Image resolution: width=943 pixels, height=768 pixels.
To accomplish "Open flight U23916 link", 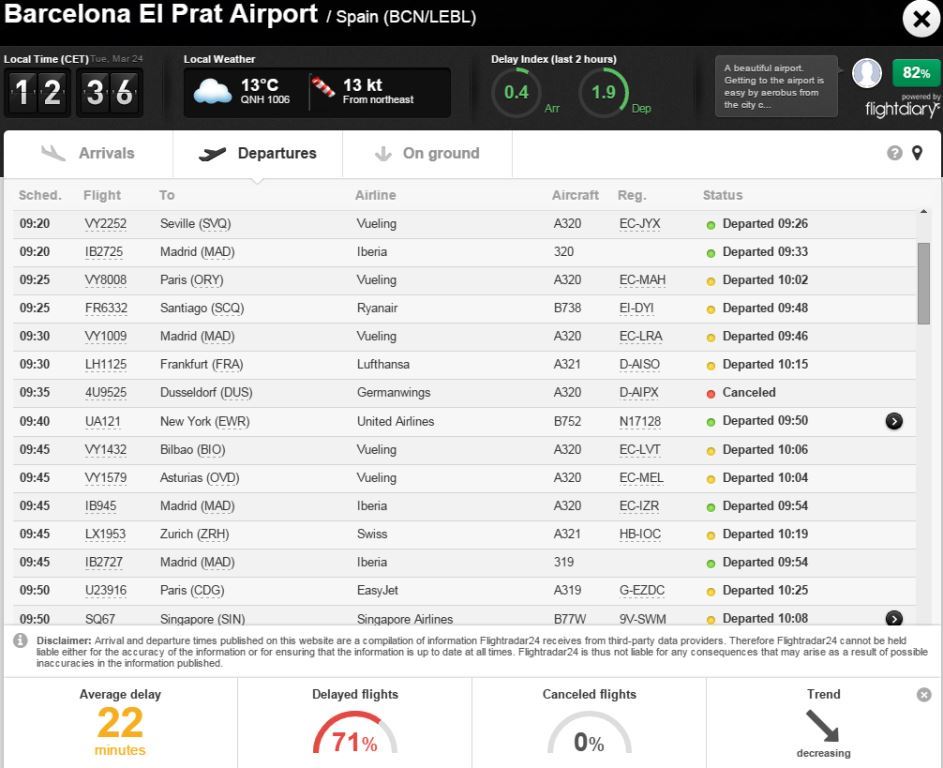I will [106, 591].
